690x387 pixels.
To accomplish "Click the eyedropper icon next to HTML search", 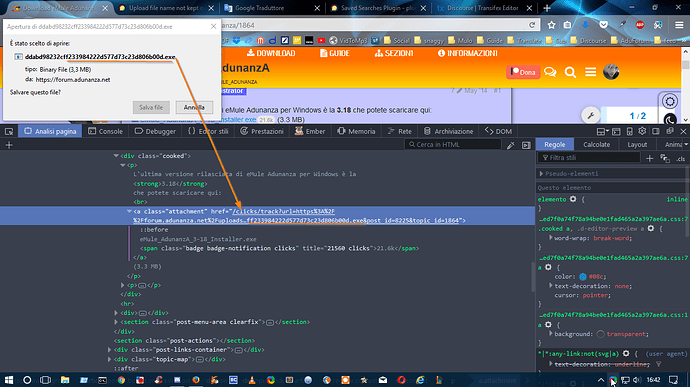I will [510, 145].
